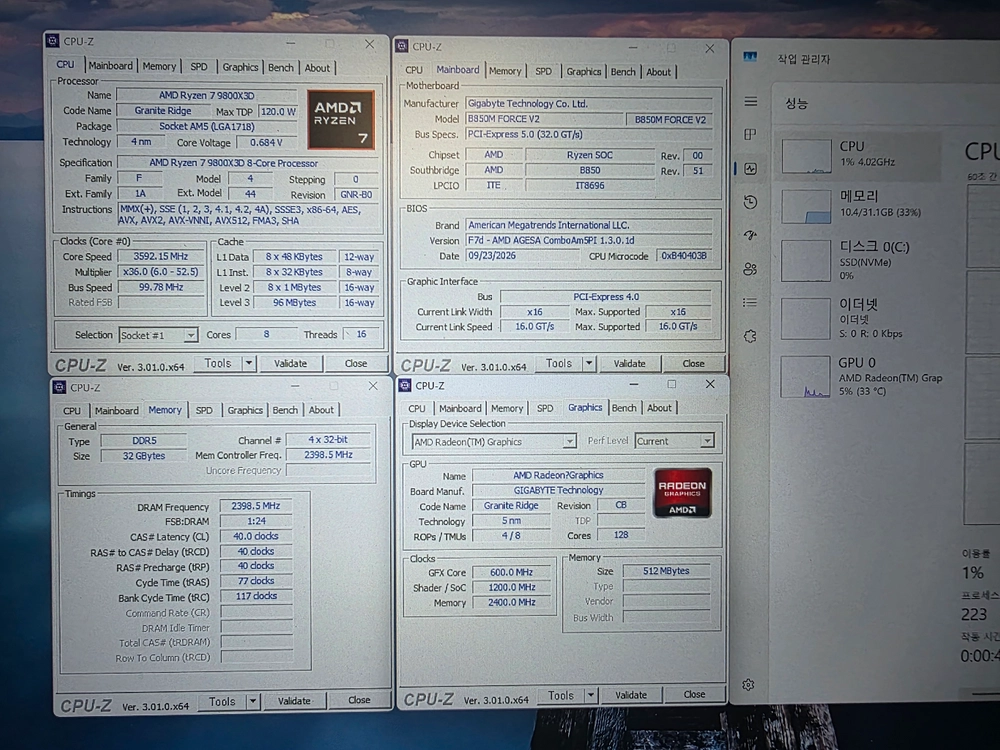Click the GPU memory Size value 512 MBytes
Screen dimensions: 1000x750
coord(666,571)
